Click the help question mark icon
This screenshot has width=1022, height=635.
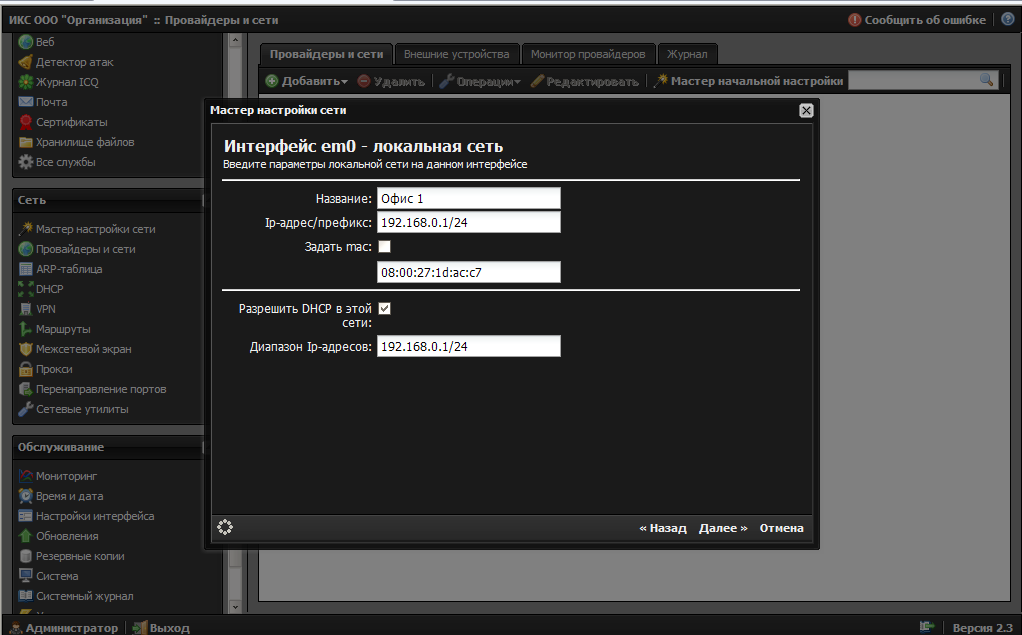point(1008,20)
